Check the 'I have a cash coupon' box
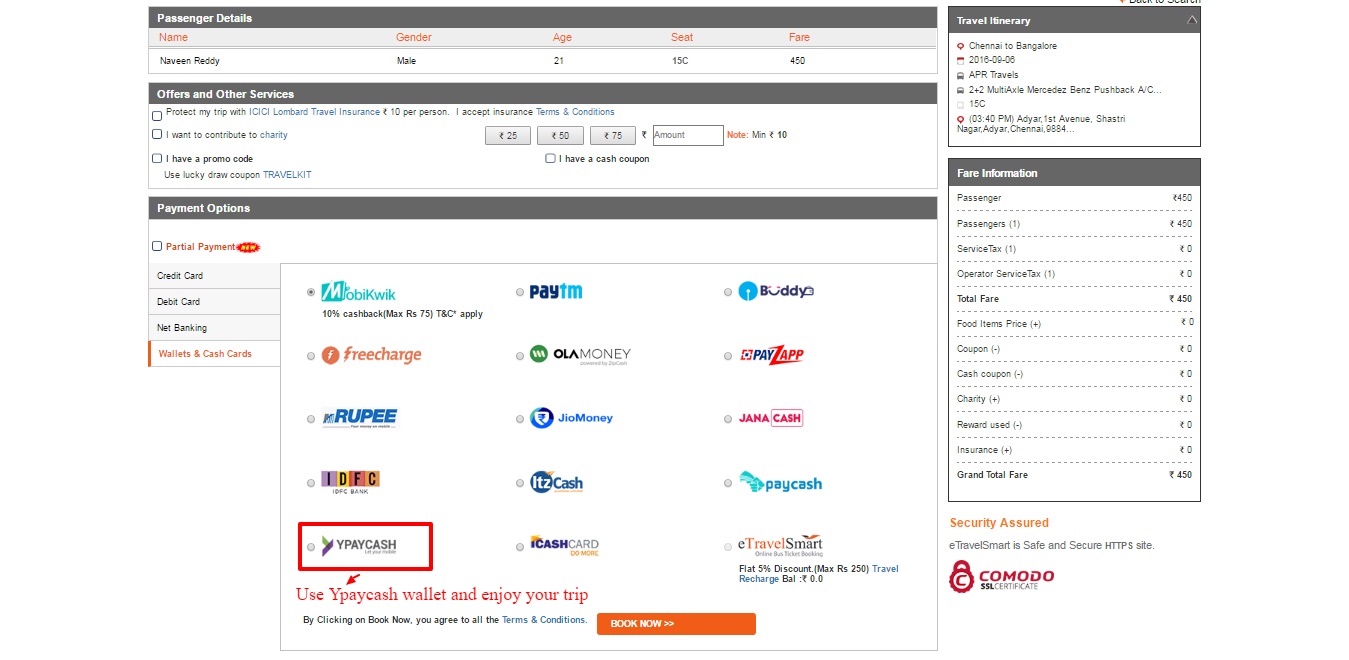This screenshot has height=660, width=1349. (x=550, y=158)
